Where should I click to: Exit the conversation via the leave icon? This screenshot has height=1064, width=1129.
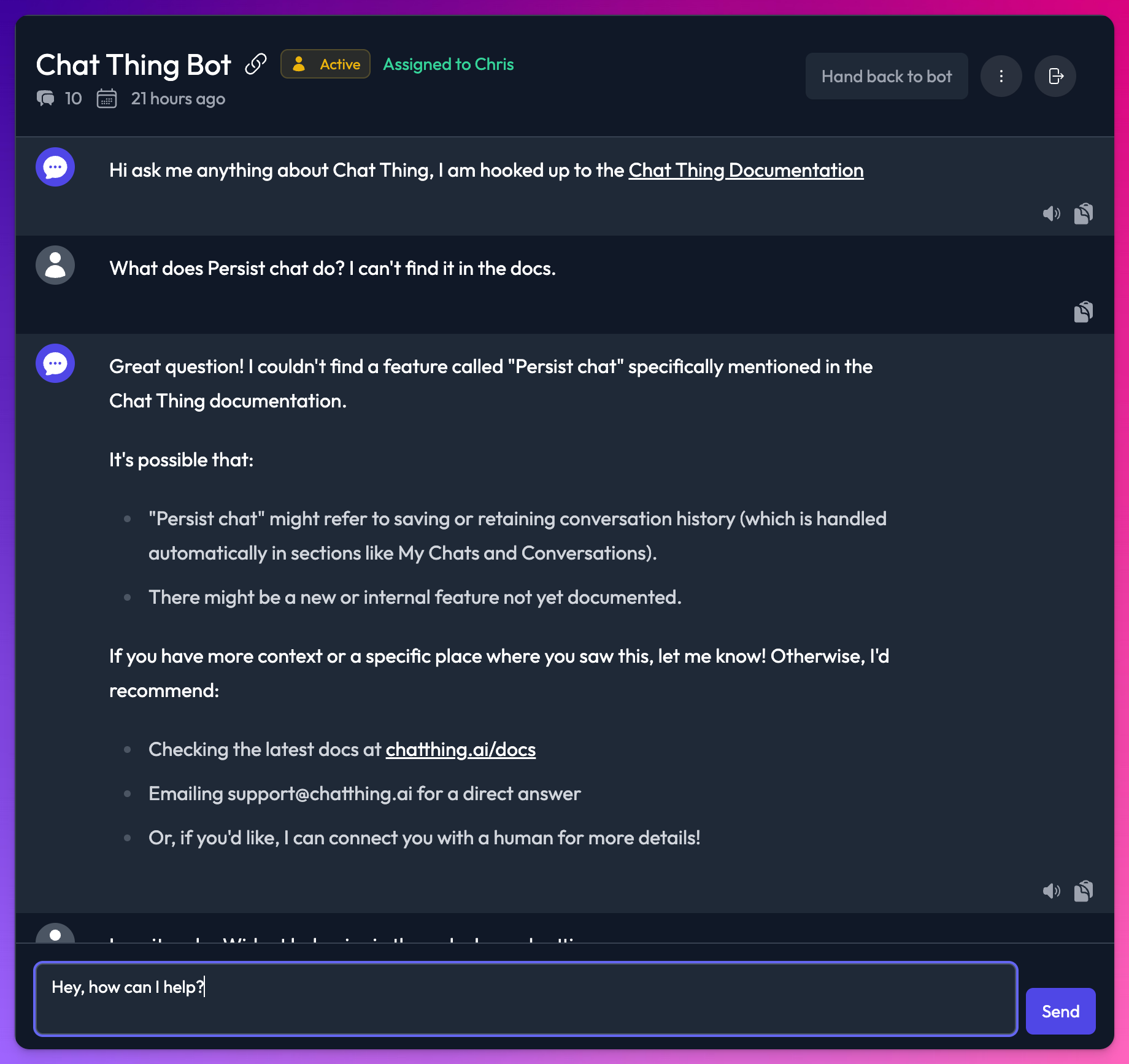click(1055, 75)
